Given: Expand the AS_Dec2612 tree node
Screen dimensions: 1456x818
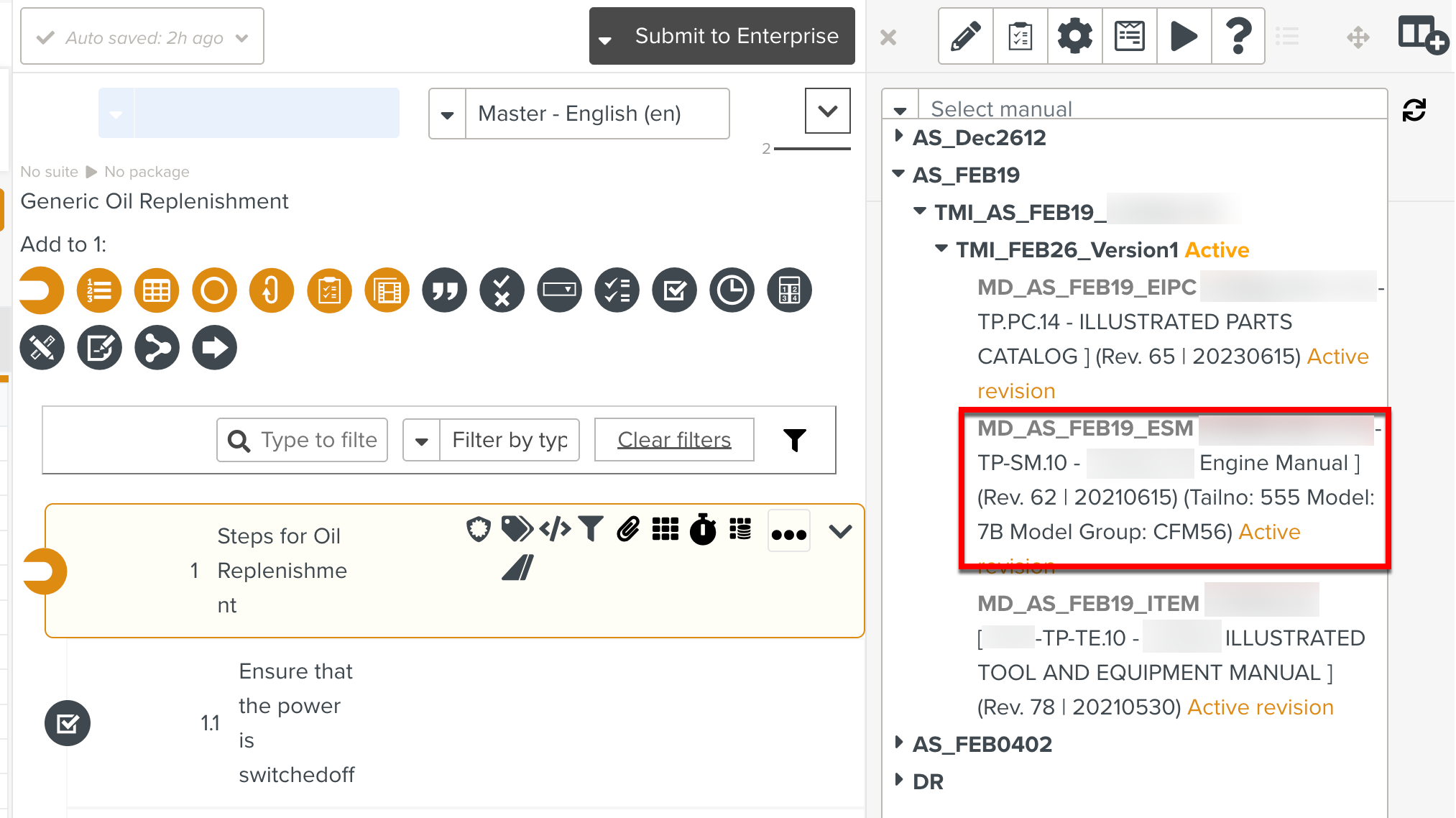Looking at the screenshot, I should click(x=898, y=137).
